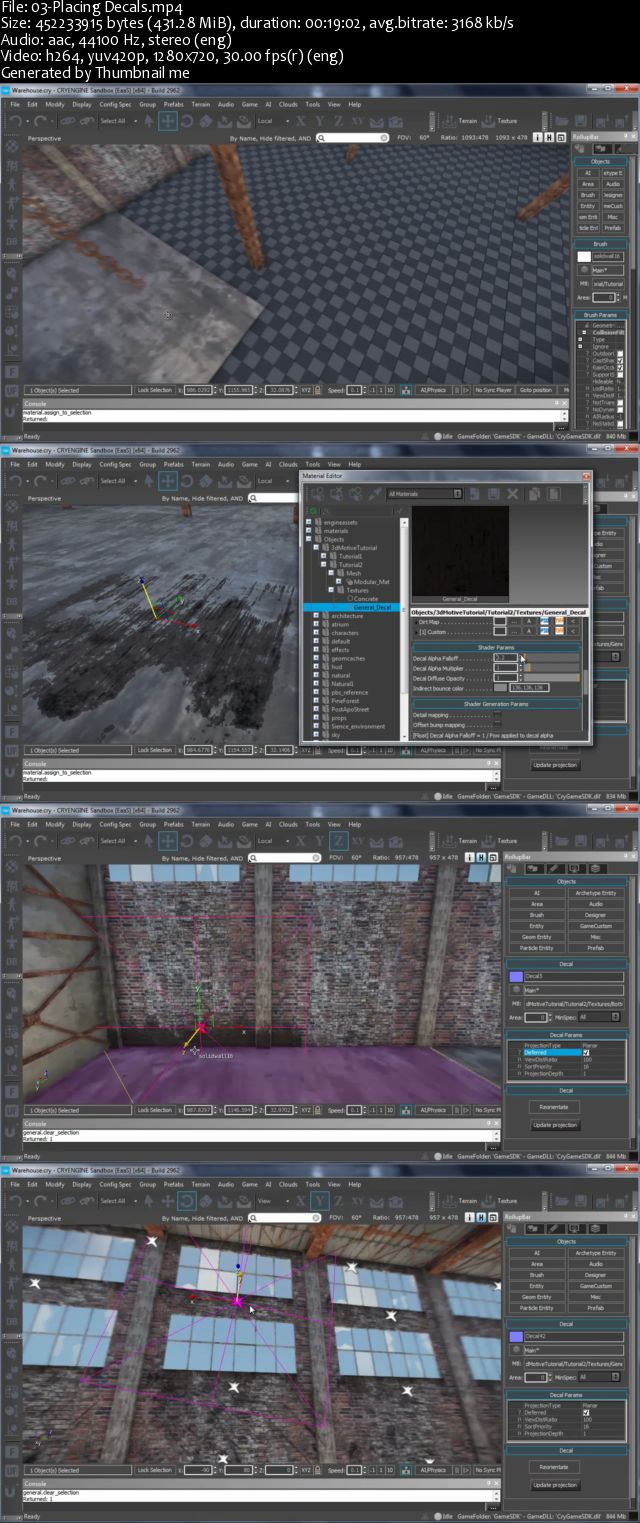Screen dimensions: 640x1523
Task: Click the Archetype Entity button in Decal5 frame
Action: [x=597, y=893]
